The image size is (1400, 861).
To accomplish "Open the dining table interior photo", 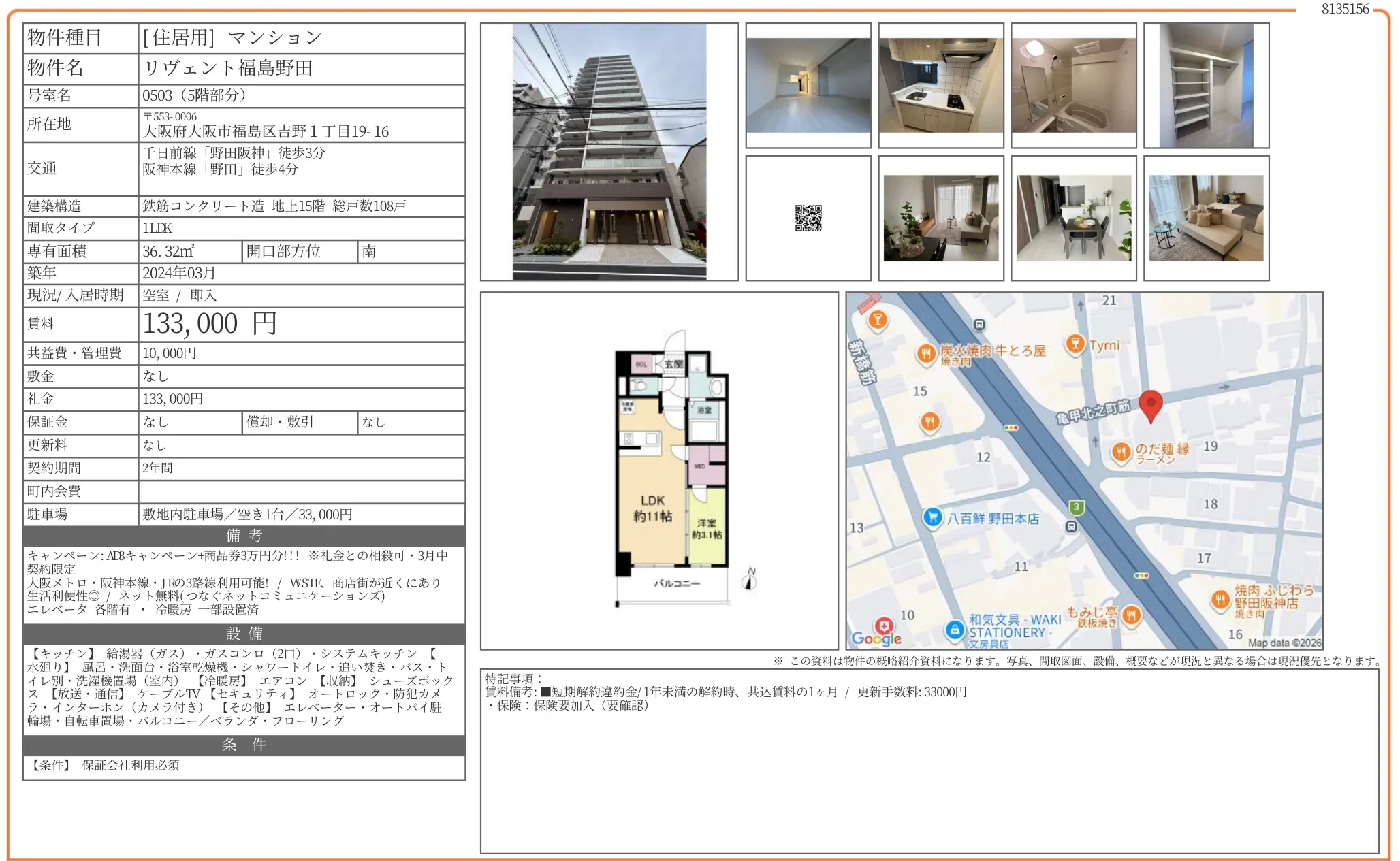I will click(1073, 218).
